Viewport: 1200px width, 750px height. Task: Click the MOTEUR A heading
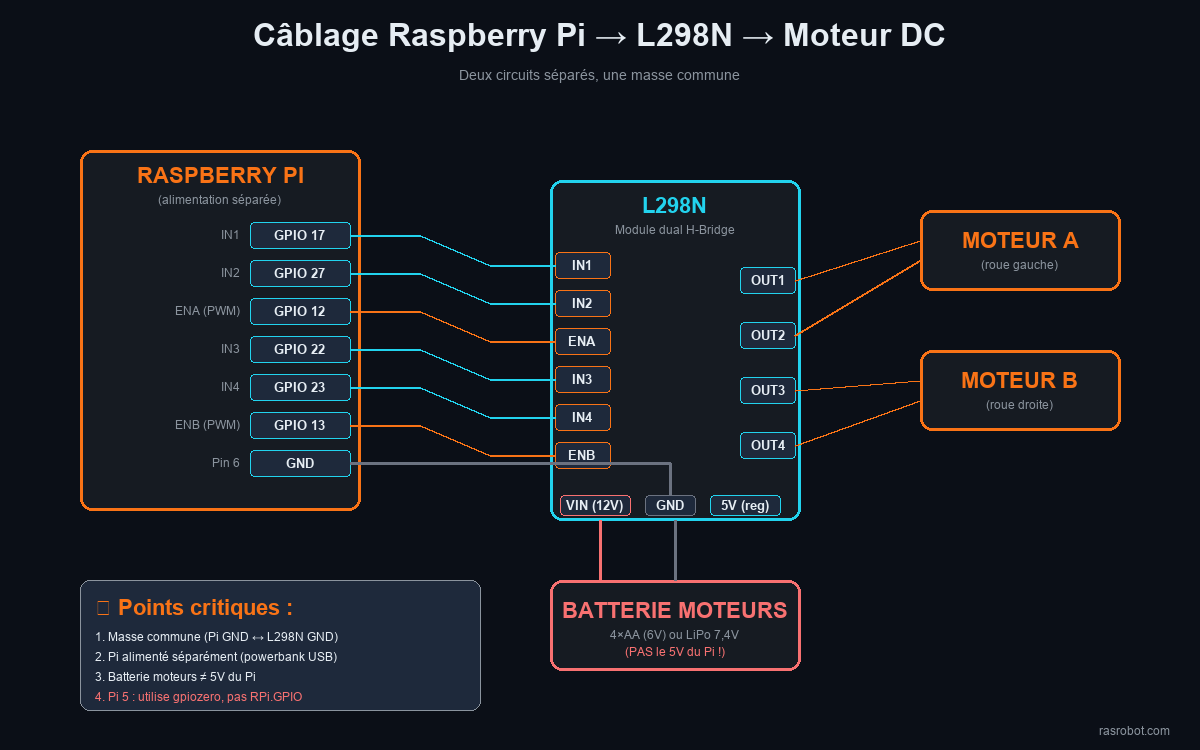point(1020,241)
